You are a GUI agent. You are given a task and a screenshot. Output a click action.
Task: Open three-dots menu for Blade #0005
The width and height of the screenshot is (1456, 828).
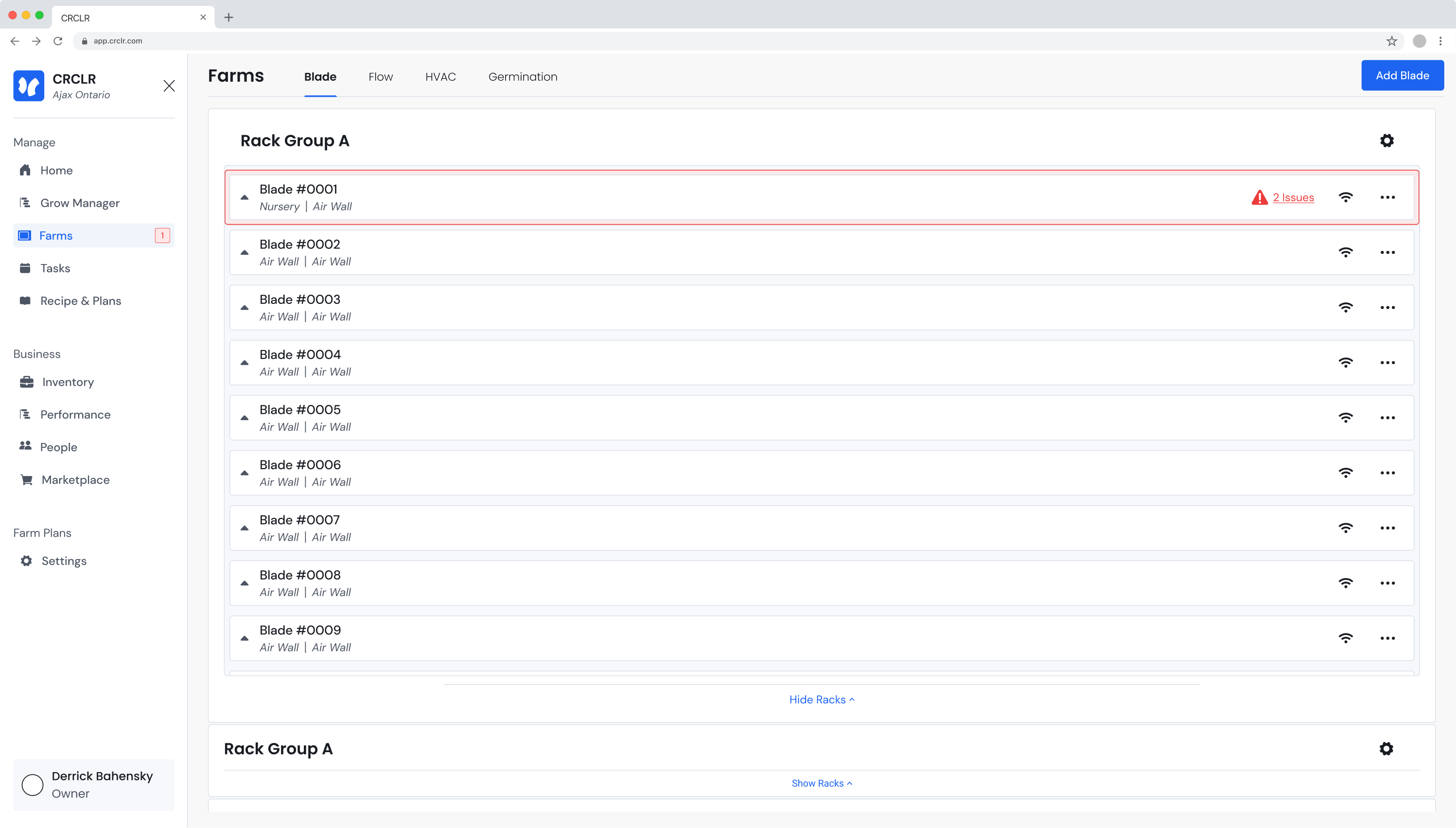pos(1387,418)
